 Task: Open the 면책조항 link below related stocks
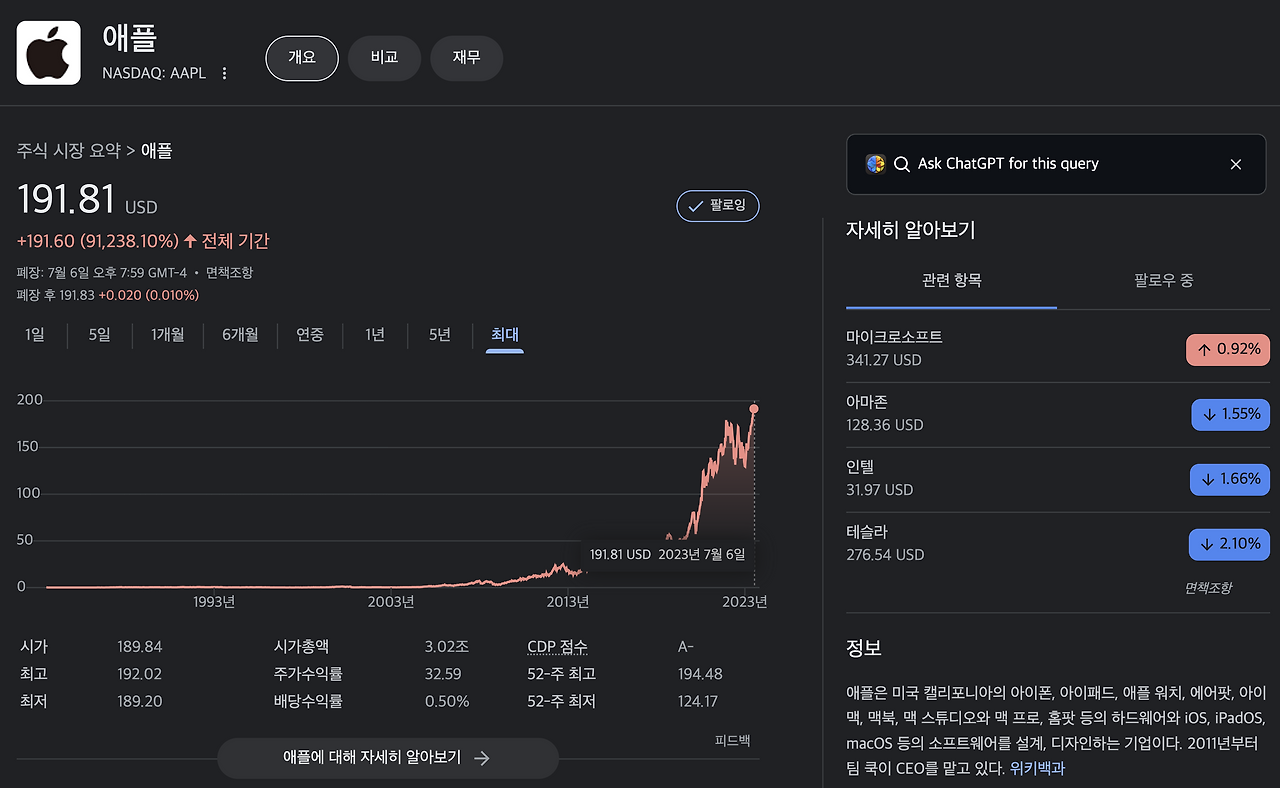point(1208,588)
